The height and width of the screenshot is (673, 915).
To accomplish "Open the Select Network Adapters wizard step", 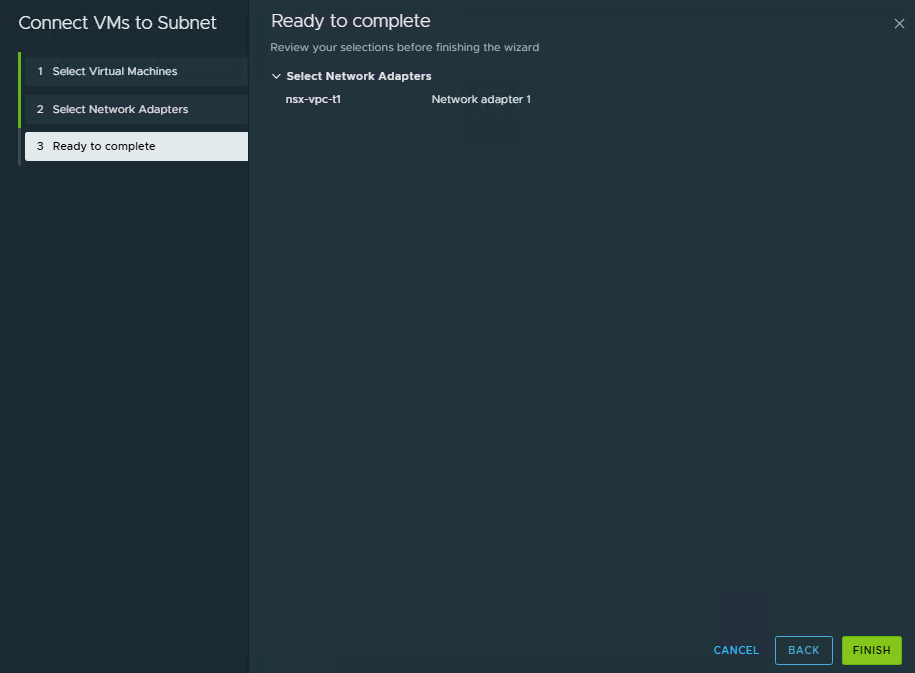I will pos(120,109).
